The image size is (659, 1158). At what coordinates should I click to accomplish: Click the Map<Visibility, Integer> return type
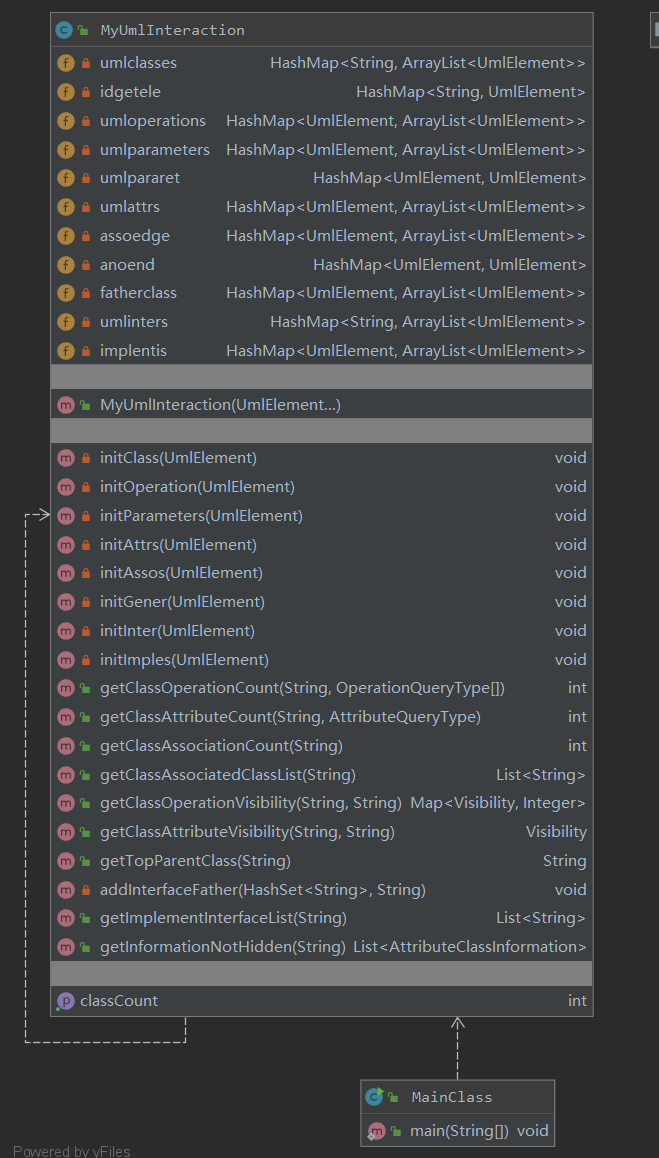pyautogui.click(x=498, y=803)
